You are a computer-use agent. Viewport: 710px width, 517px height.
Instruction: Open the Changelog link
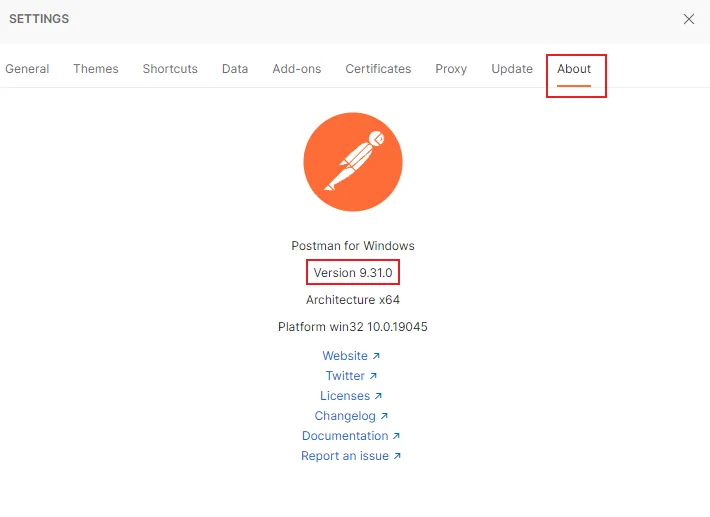coord(351,416)
